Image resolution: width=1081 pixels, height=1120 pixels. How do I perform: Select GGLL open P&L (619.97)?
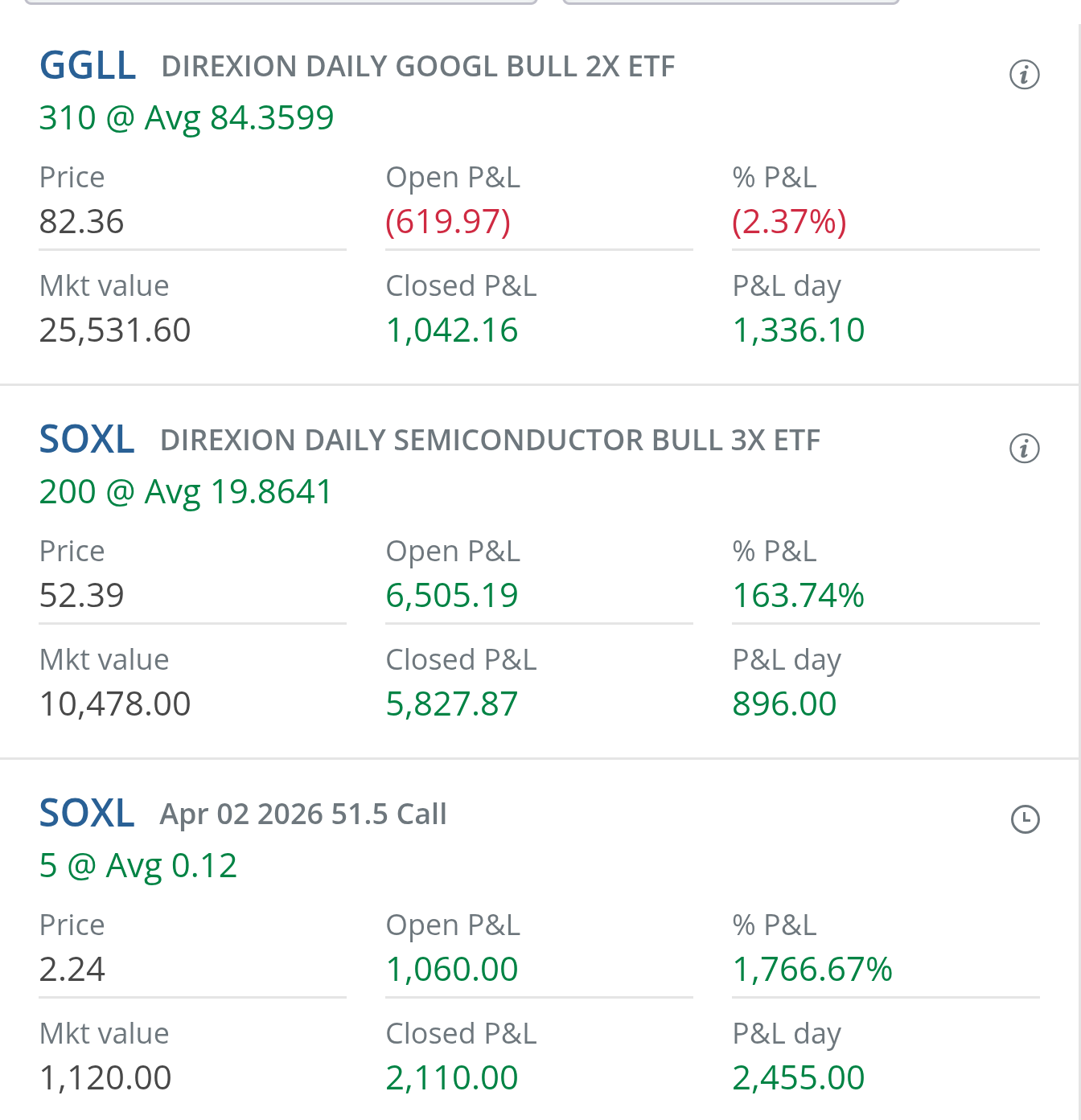pos(448,222)
